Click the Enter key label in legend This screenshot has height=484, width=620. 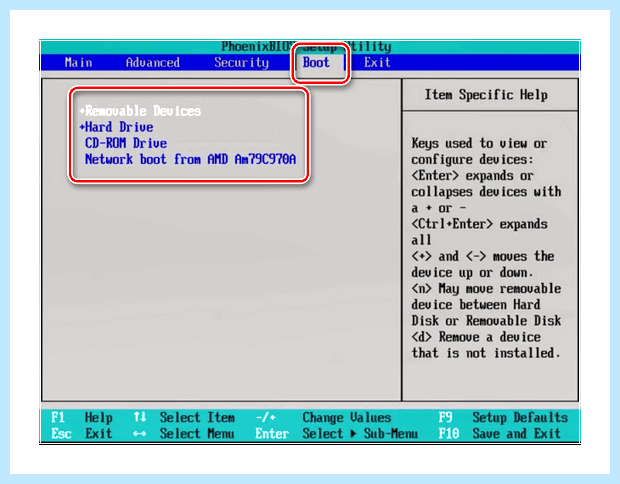[x=272, y=434]
